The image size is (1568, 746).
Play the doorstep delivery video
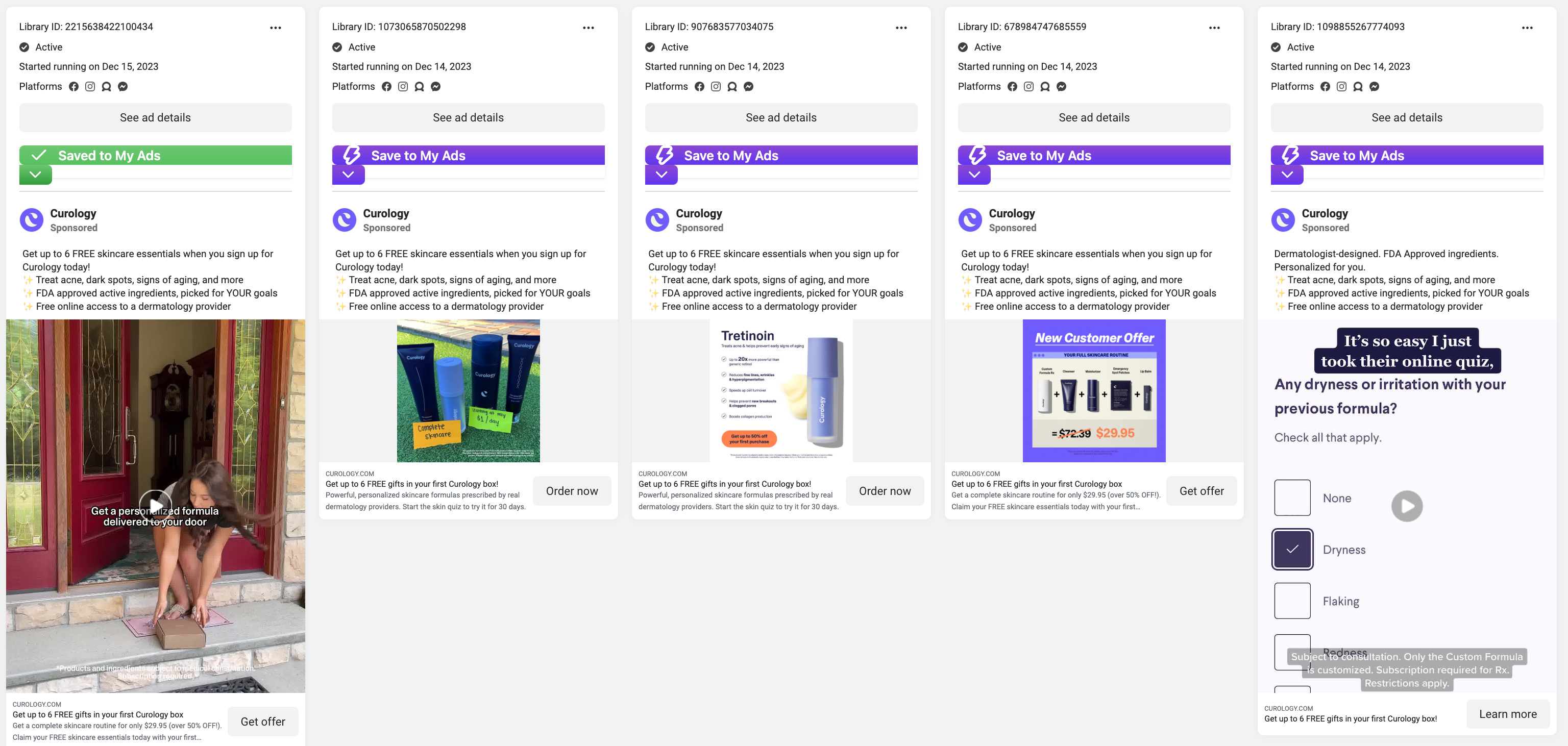tap(156, 506)
